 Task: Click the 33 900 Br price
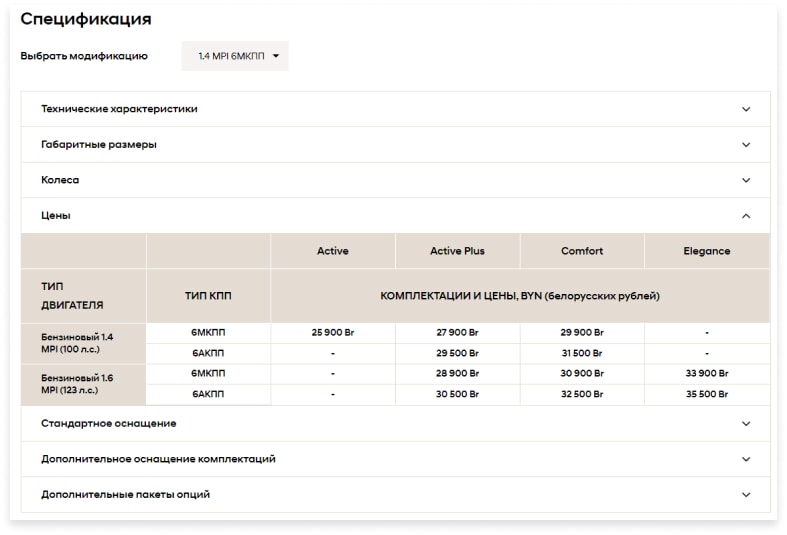tap(707, 373)
